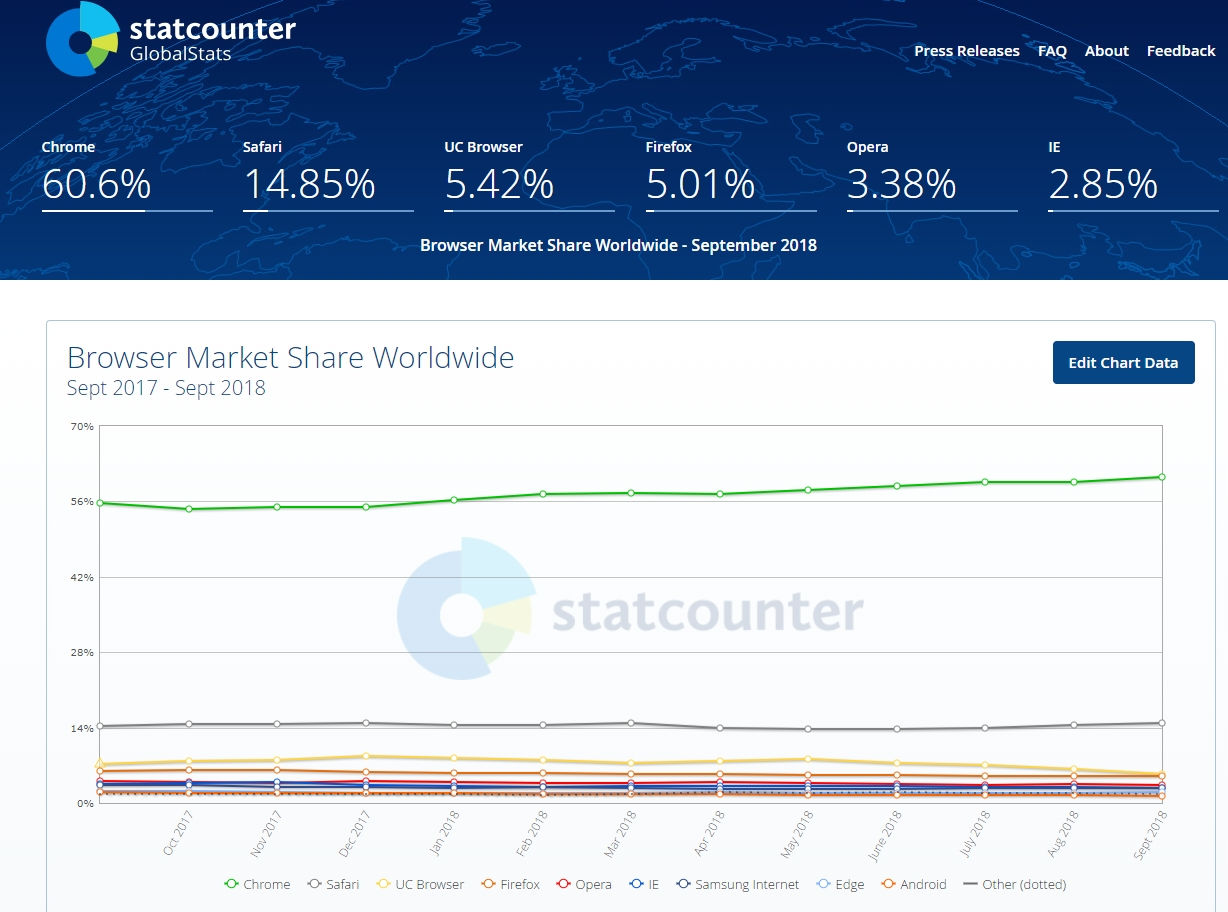Select the red Opera legend icon

(x=562, y=884)
